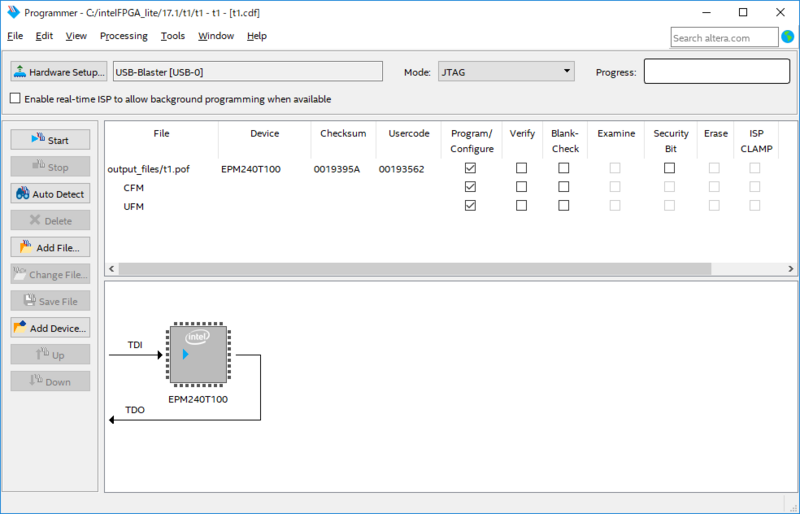The height and width of the screenshot is (514, 800).
Task: Click the Auto Detect button
Action: [50, 194]
